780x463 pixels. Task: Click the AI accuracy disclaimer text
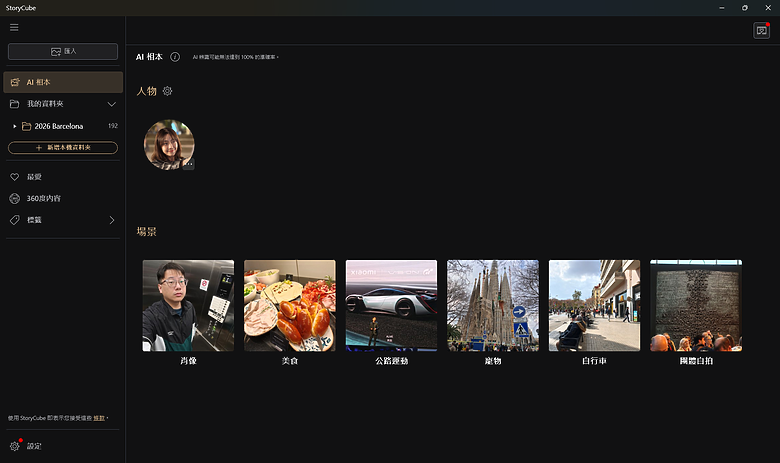[x=235, y=57]
